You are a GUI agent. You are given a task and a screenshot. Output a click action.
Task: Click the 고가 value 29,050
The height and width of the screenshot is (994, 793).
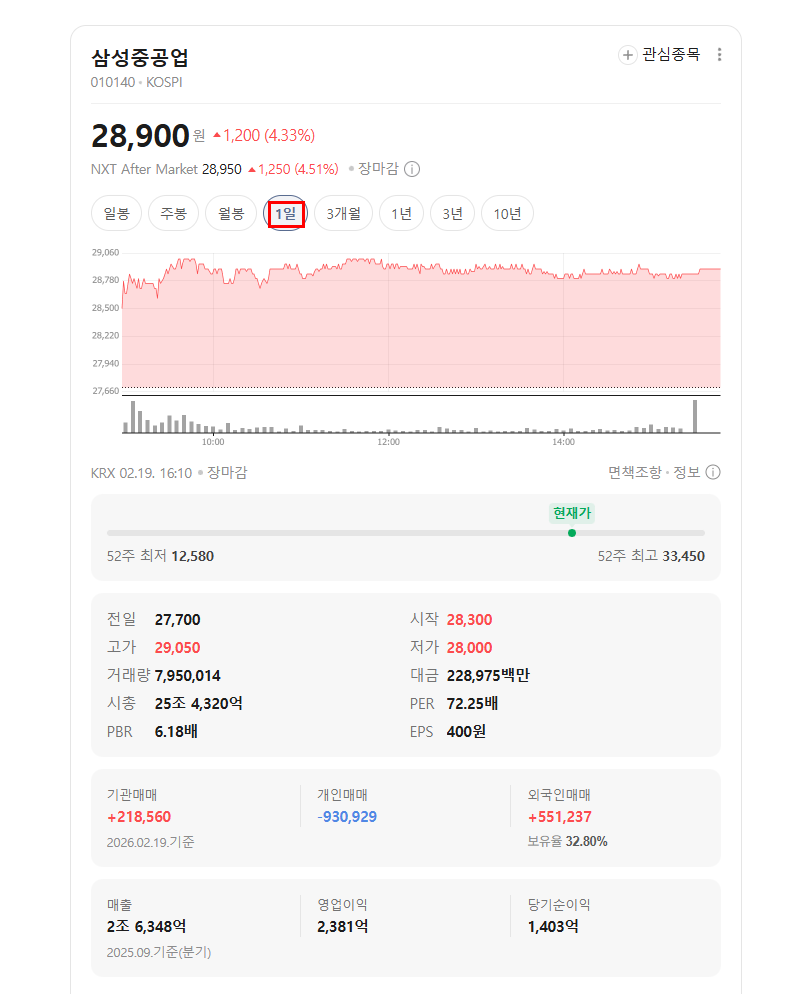(177, 647)
